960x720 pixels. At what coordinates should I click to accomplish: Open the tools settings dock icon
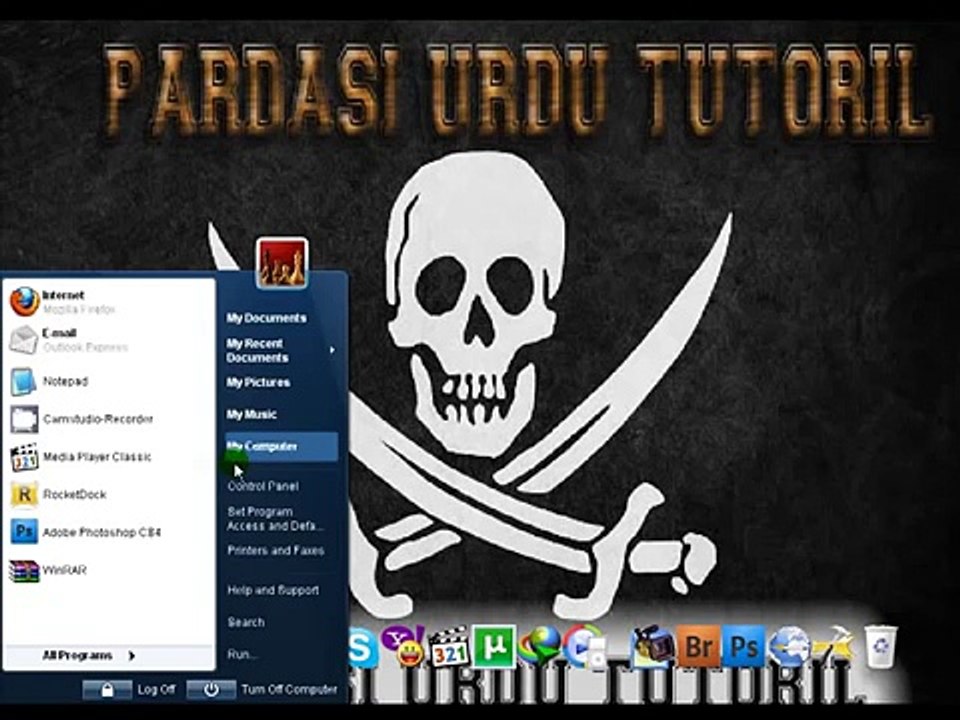834,647
